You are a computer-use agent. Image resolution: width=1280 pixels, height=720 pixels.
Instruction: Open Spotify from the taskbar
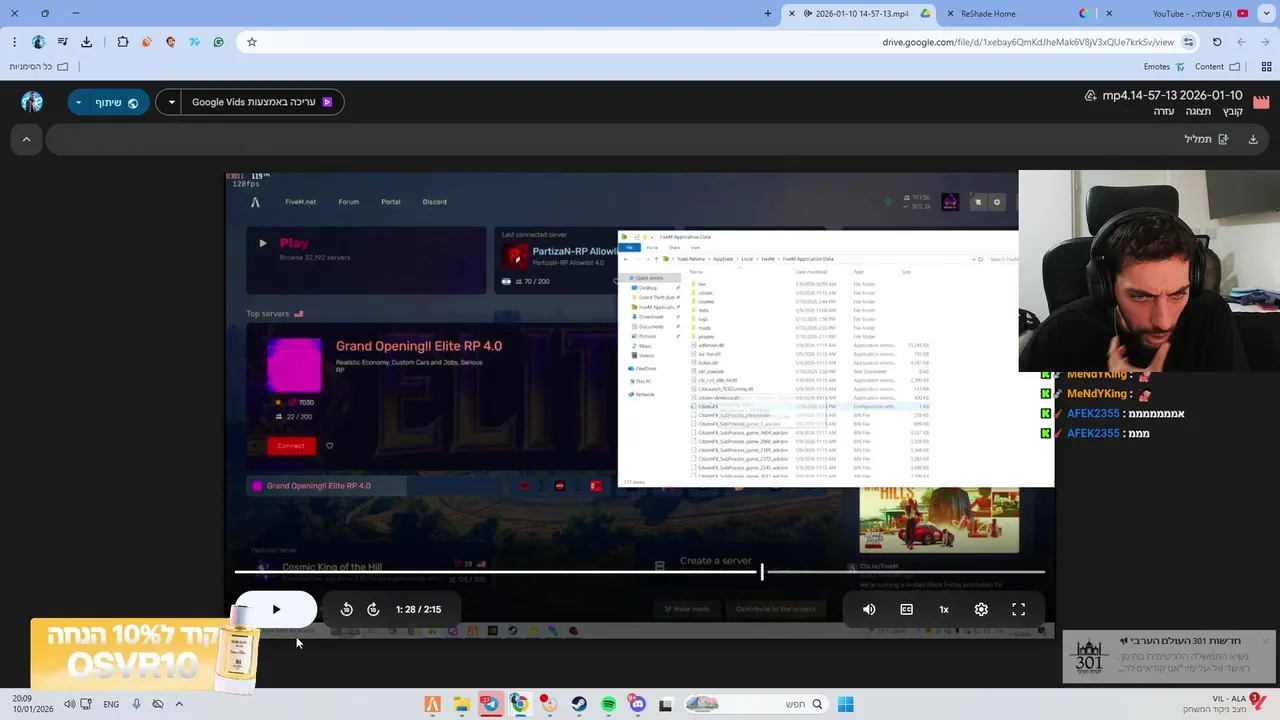click(x=608, y=704)
